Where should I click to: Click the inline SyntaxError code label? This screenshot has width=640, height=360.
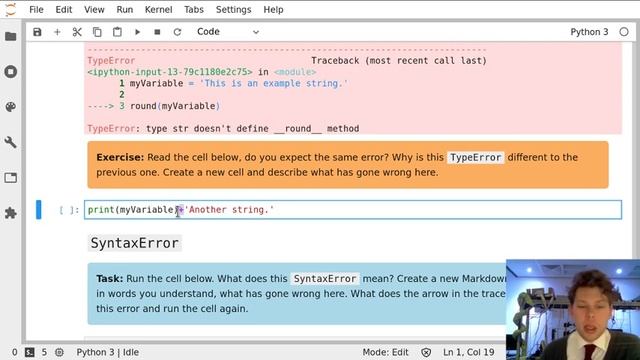325,279
